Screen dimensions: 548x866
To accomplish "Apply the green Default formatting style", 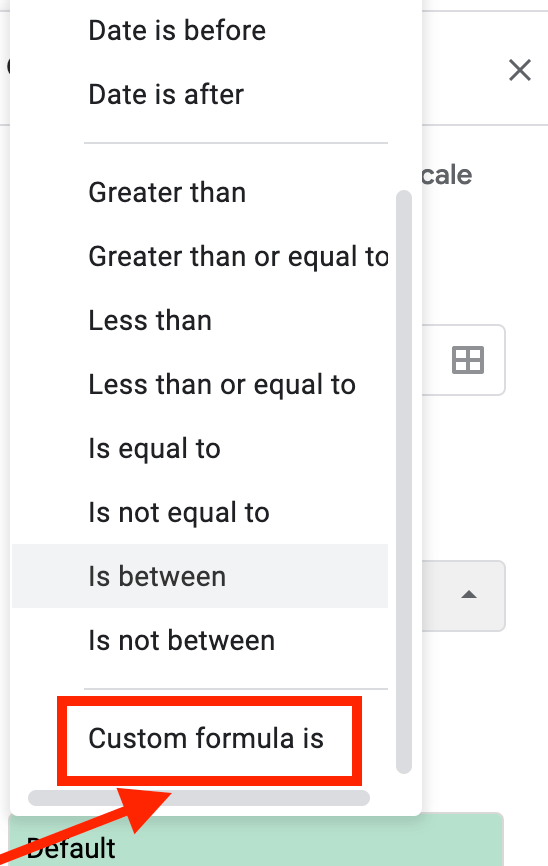I will (x=256, y=839).
